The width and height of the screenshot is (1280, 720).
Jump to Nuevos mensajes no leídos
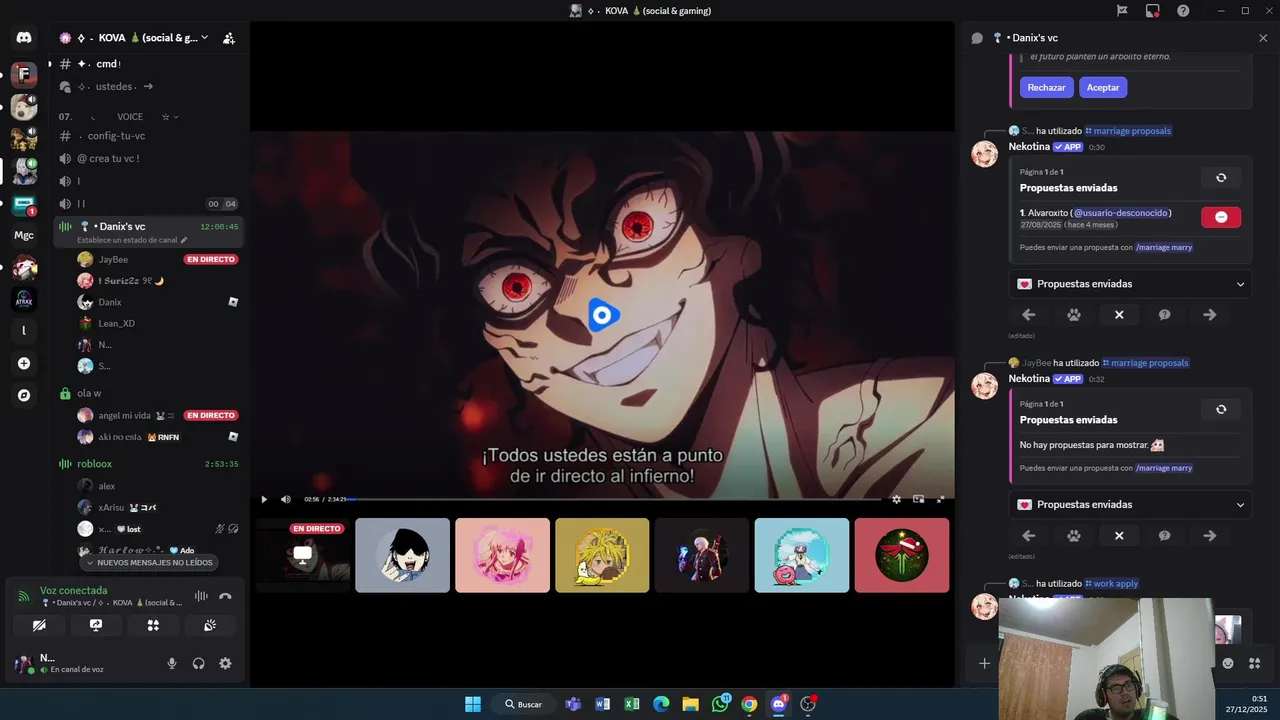150,563
